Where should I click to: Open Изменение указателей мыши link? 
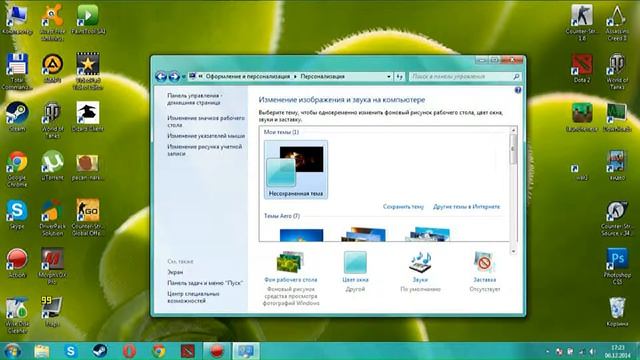pyautogui.click(x=206, y=136)
